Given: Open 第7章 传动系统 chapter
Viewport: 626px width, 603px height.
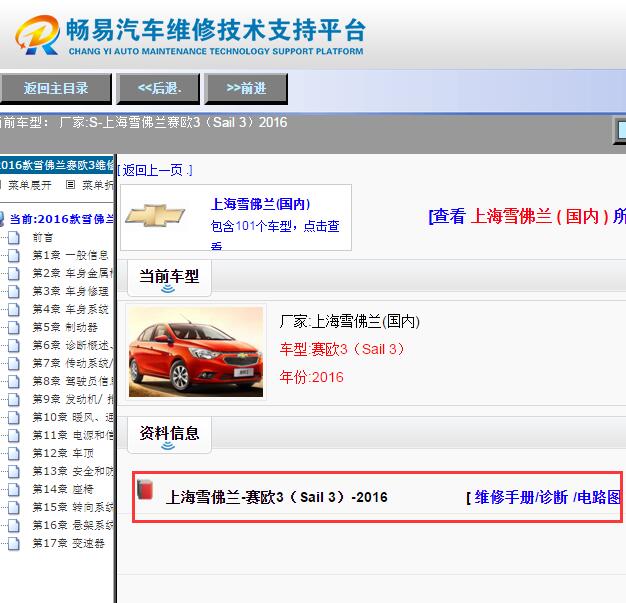Looking at the screenshot, I should point(73,363).
